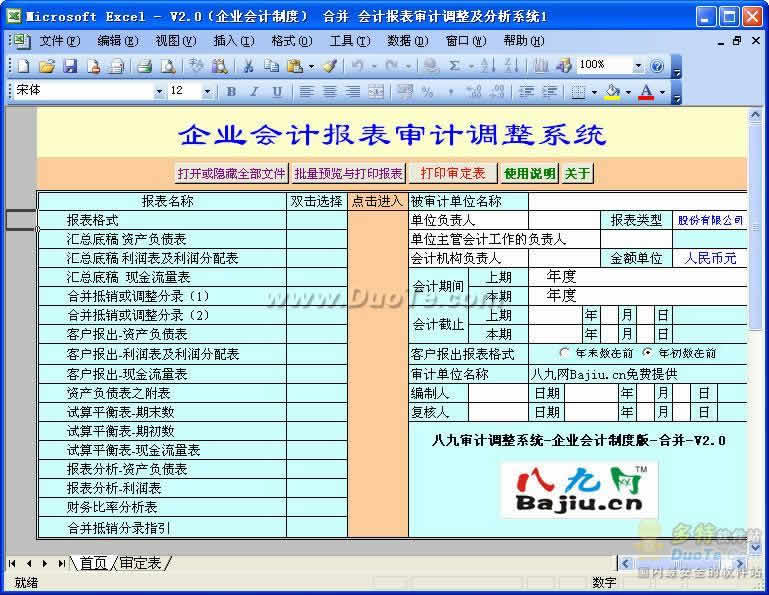
Task: Open the font name dropdown next to 宋体
Action: (x=158, y=91)
